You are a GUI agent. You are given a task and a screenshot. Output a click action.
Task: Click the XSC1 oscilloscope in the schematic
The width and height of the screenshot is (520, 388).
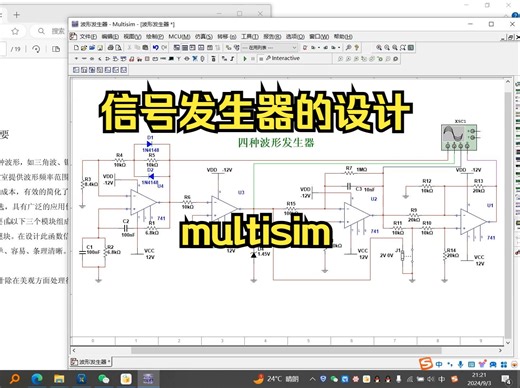point(459,137)
